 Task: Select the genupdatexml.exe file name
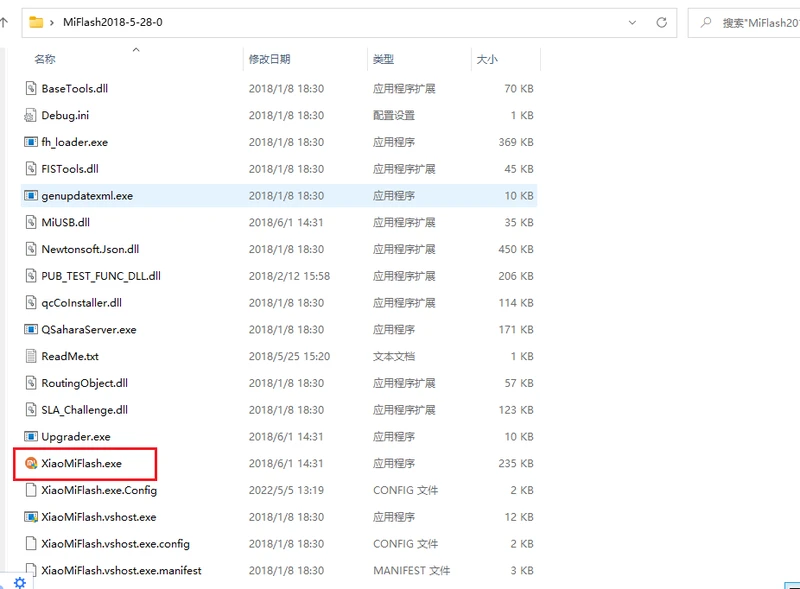coord(87,195)
